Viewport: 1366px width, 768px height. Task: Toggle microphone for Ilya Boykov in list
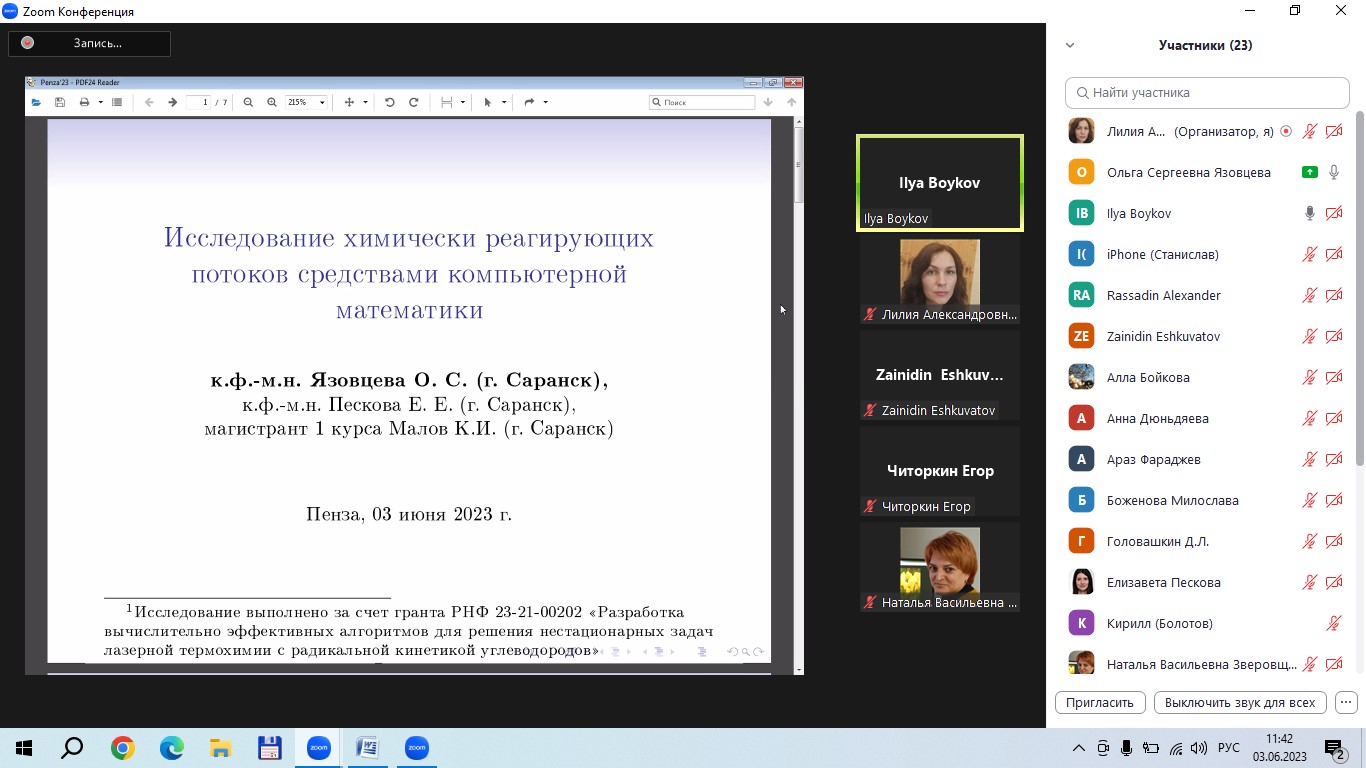coord(1310,213)
